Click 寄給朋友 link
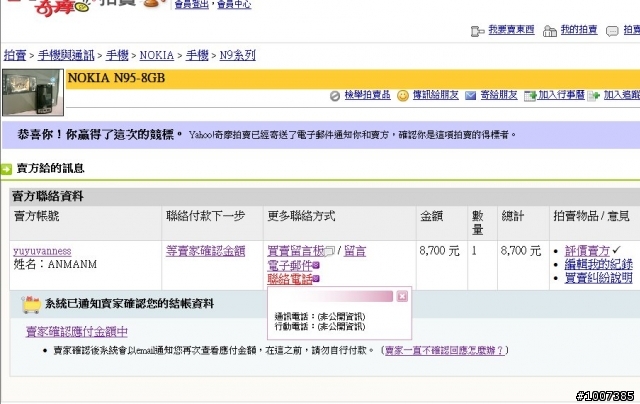This screenshot has height=404, width=640. (x=499, y=95)
